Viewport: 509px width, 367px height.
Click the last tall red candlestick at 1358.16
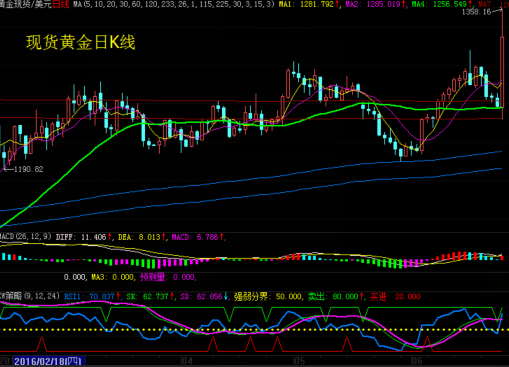(502, 65)
